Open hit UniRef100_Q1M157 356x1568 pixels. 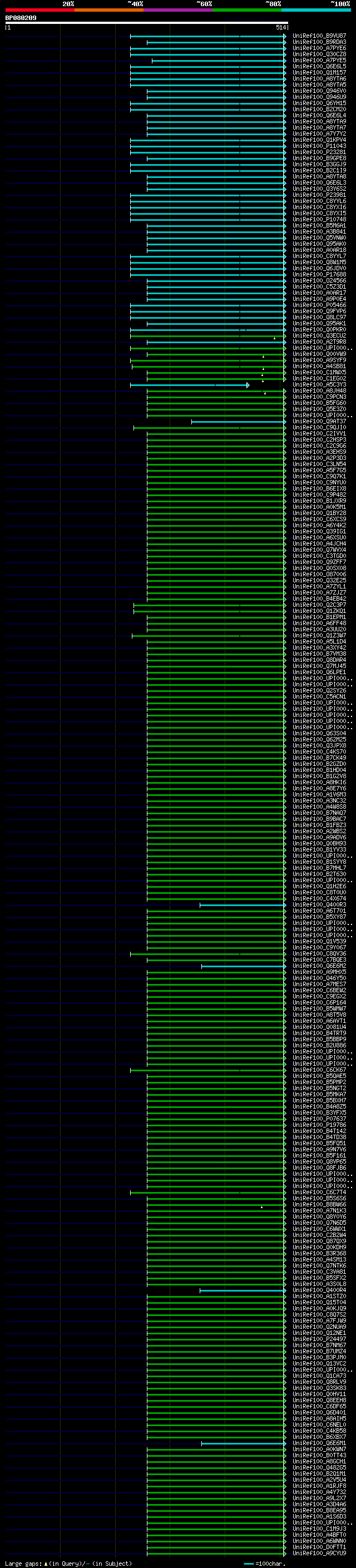click(x=319, y=72)
